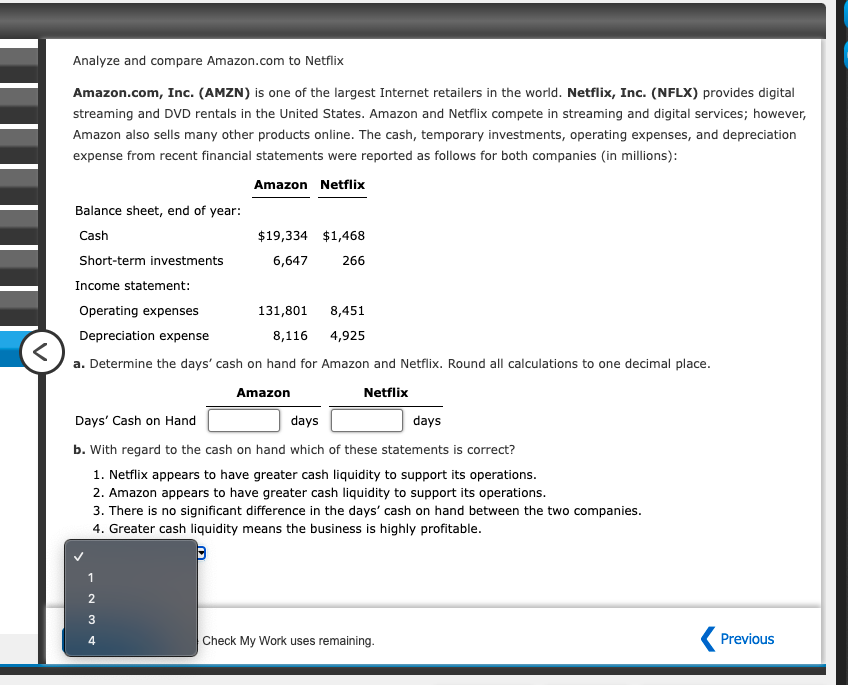This screenshot has width=848, height=685.
Task: Click Netflix short-term investments 266
Action: (x=354, y=261)
